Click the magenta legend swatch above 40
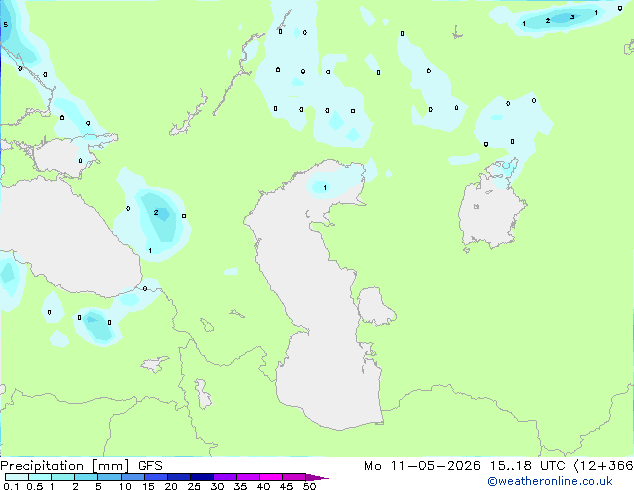Image resolution: width=634 pixels, height=490 pixels. click(x=271, y=477)
